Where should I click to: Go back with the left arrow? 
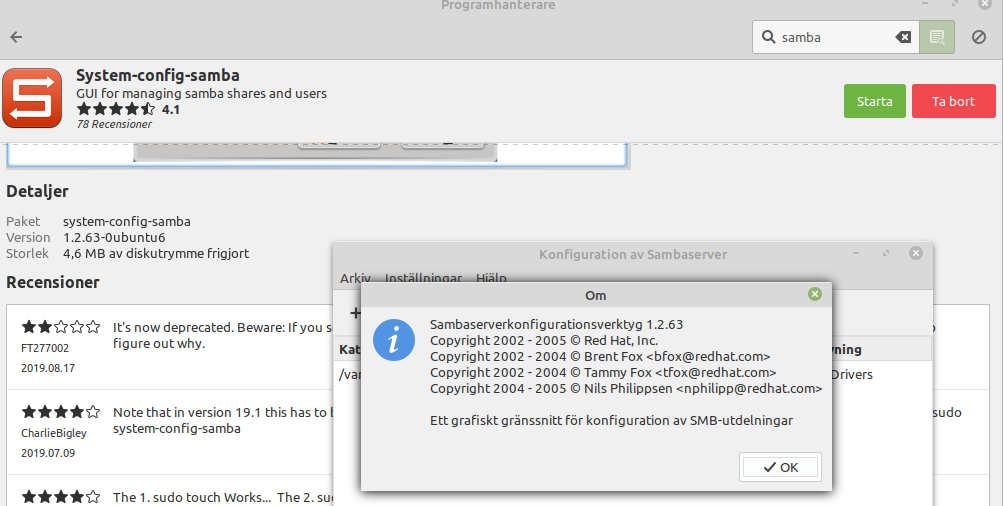[x=17, y=37]
